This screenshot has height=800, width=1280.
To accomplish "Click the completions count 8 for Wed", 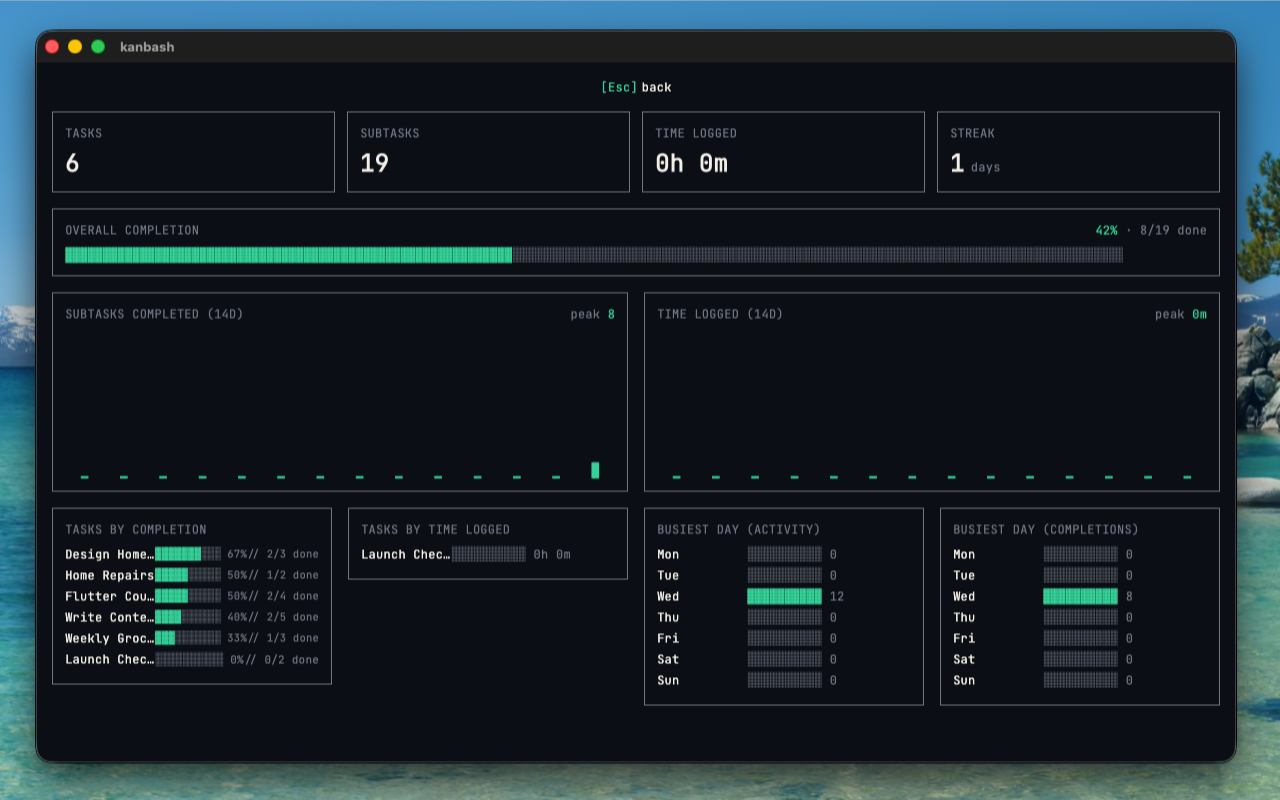I will point(1129,596).
